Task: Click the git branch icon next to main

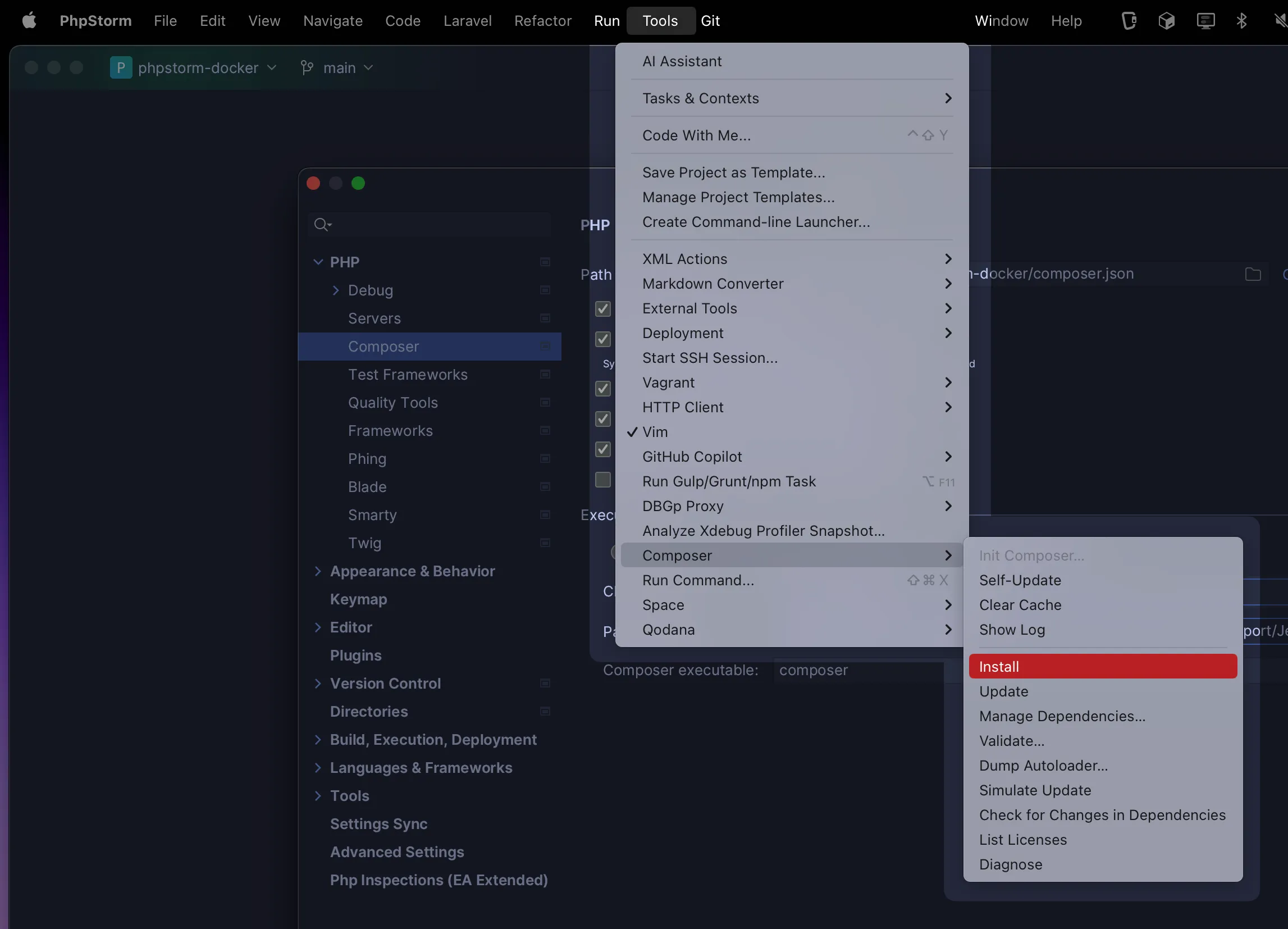Action: pos(307,67)
